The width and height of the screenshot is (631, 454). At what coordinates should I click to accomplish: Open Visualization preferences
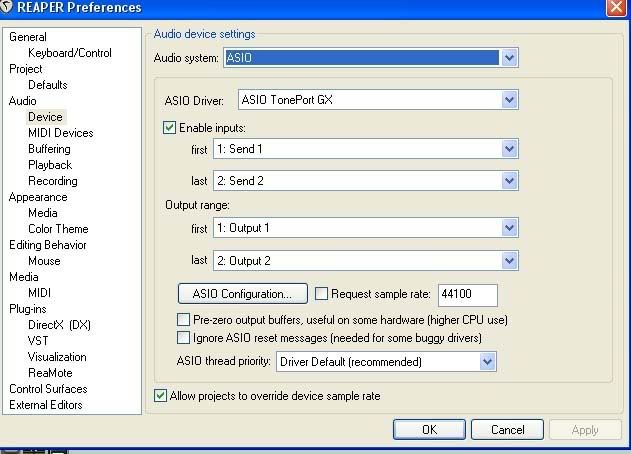tap(57, 357)
